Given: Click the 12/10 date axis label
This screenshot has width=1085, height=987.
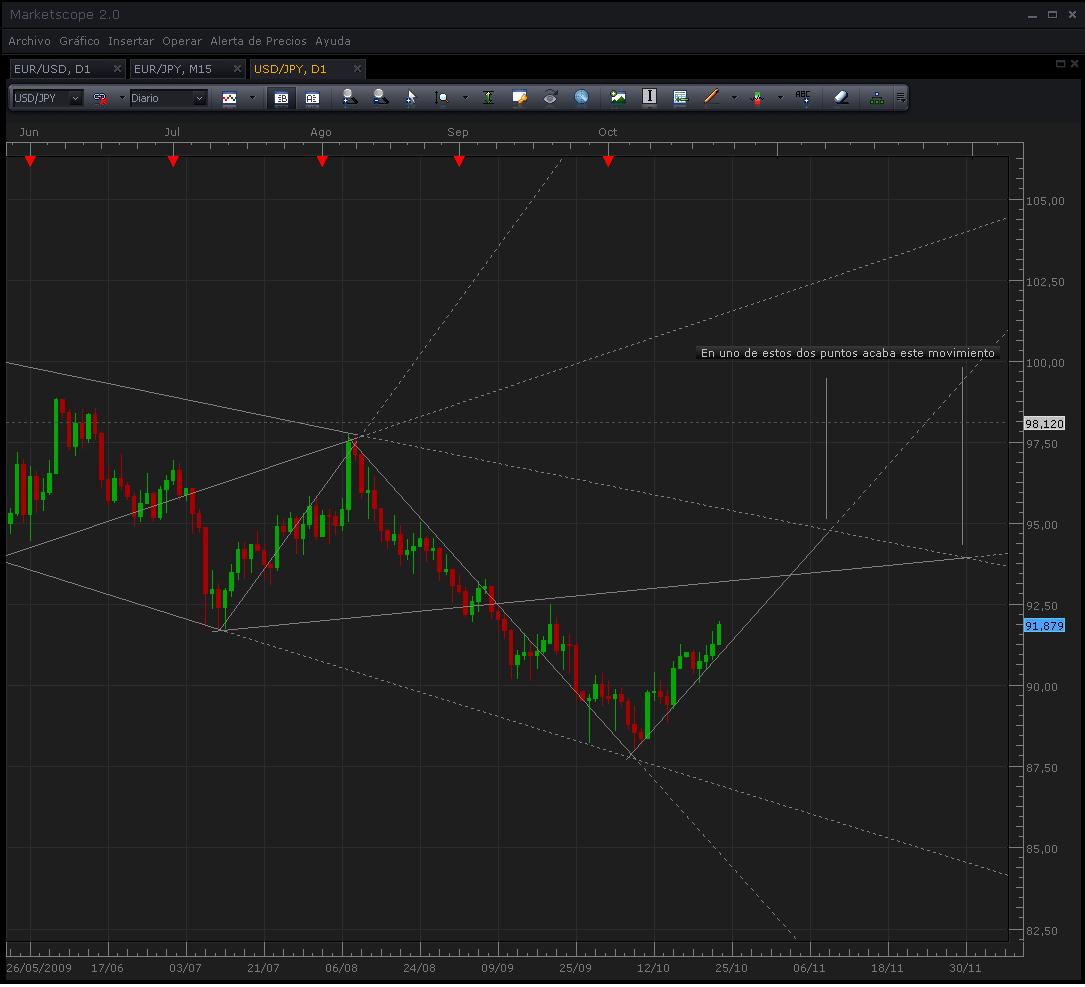Looking at the screenshot, I should click(x=653, y=968).
